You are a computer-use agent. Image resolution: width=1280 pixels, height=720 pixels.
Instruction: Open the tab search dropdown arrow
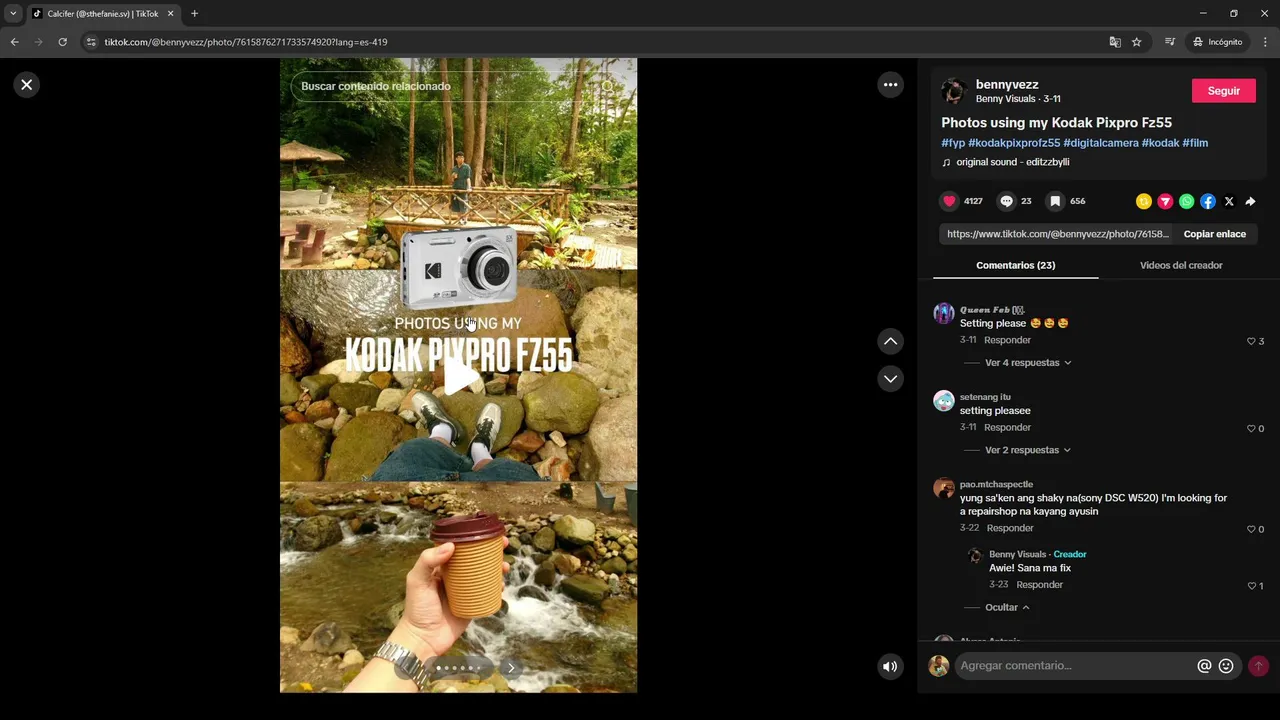click(x=13, y=14)
